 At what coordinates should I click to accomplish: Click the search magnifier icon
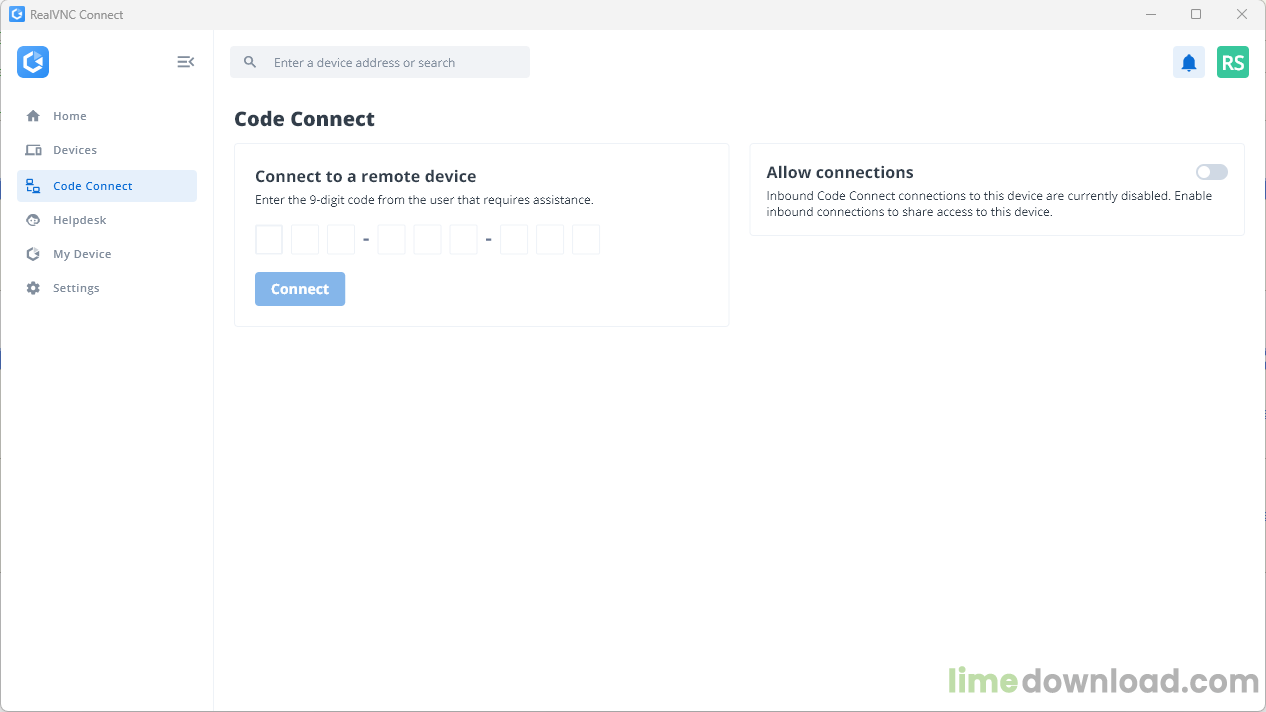click(250, 62)
